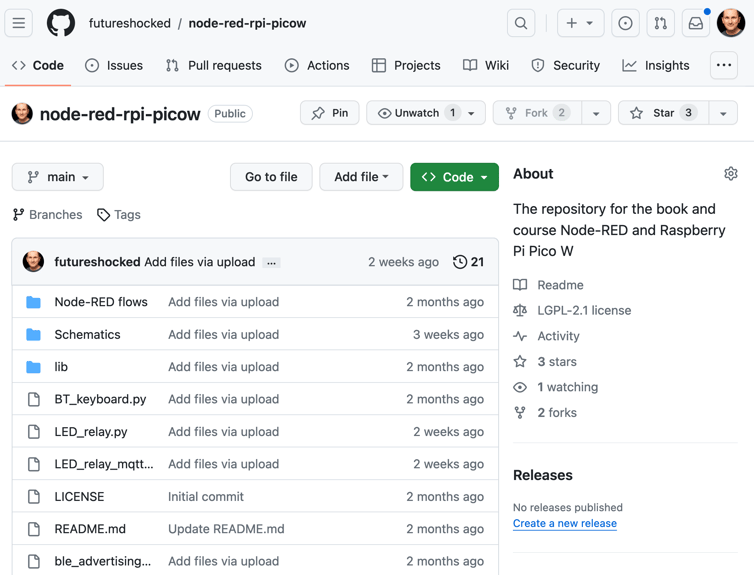Expand commit message ellipsis button
This screenshot has width=754, height=575.
(271, 262)
